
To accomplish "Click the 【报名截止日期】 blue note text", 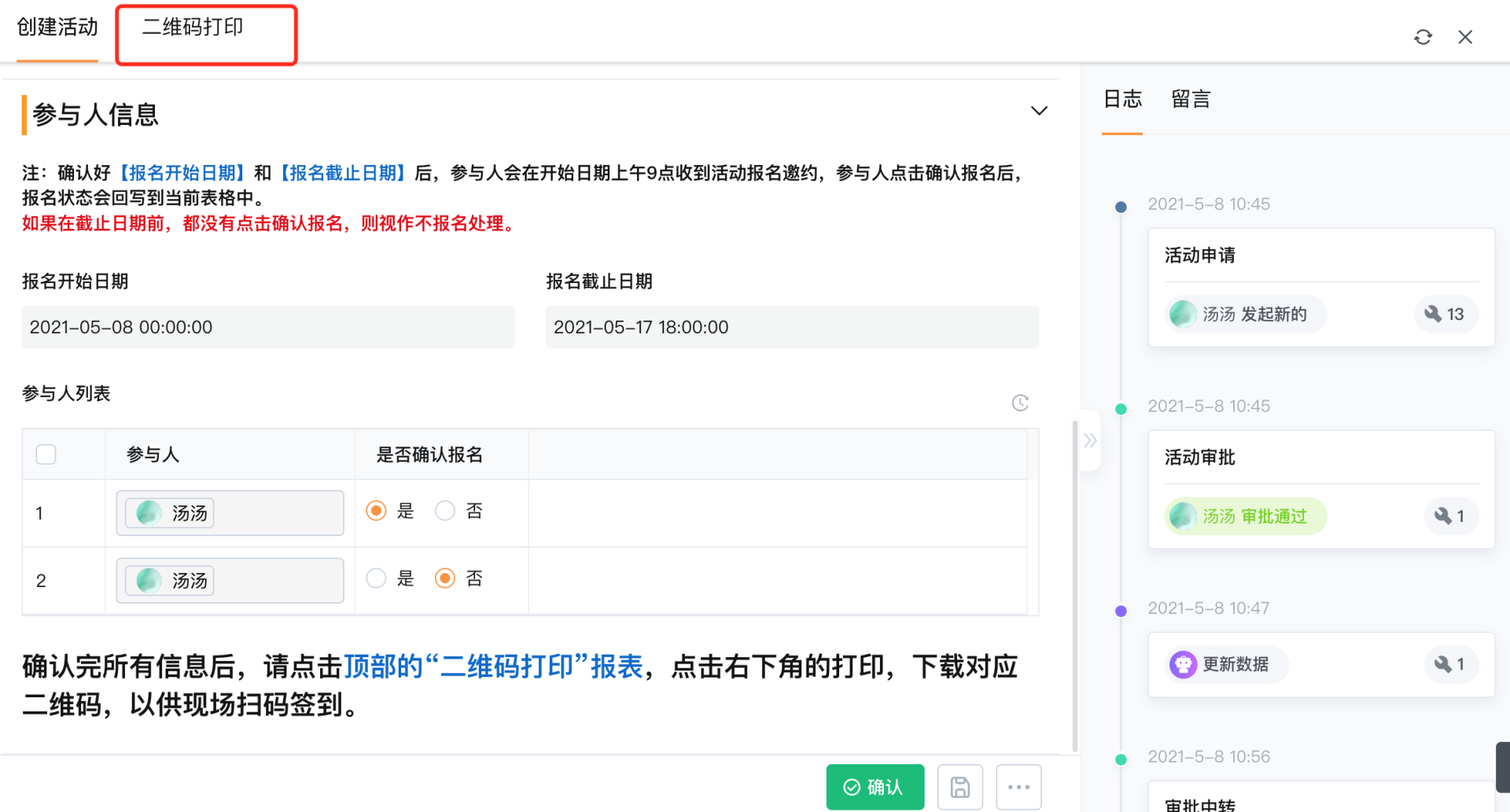I will click(x=344, y=173).
